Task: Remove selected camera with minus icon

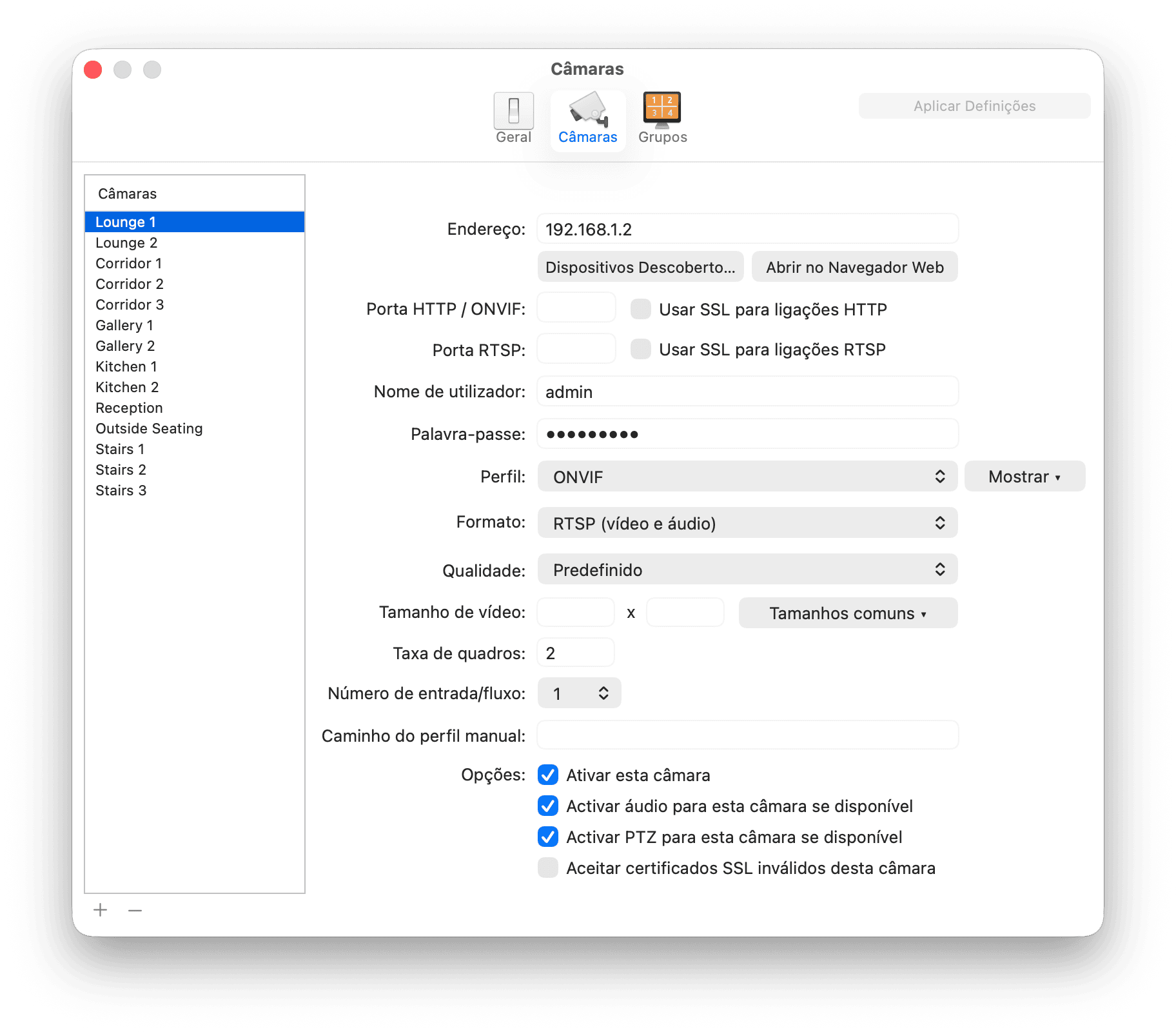Action: click(x=135, y=910)
